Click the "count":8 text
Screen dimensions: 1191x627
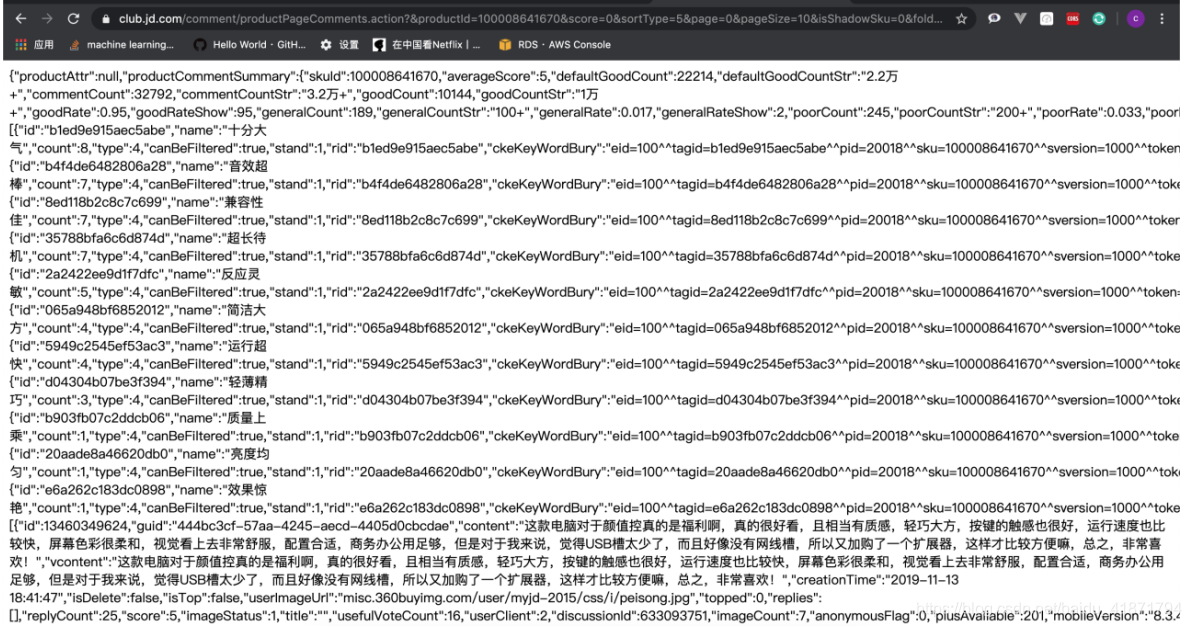[62, 148]
